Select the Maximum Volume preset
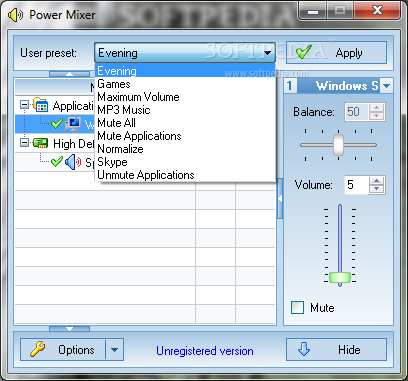Viewport: 408px width, 381px height. pyautogui.click(x=185, y=97)
